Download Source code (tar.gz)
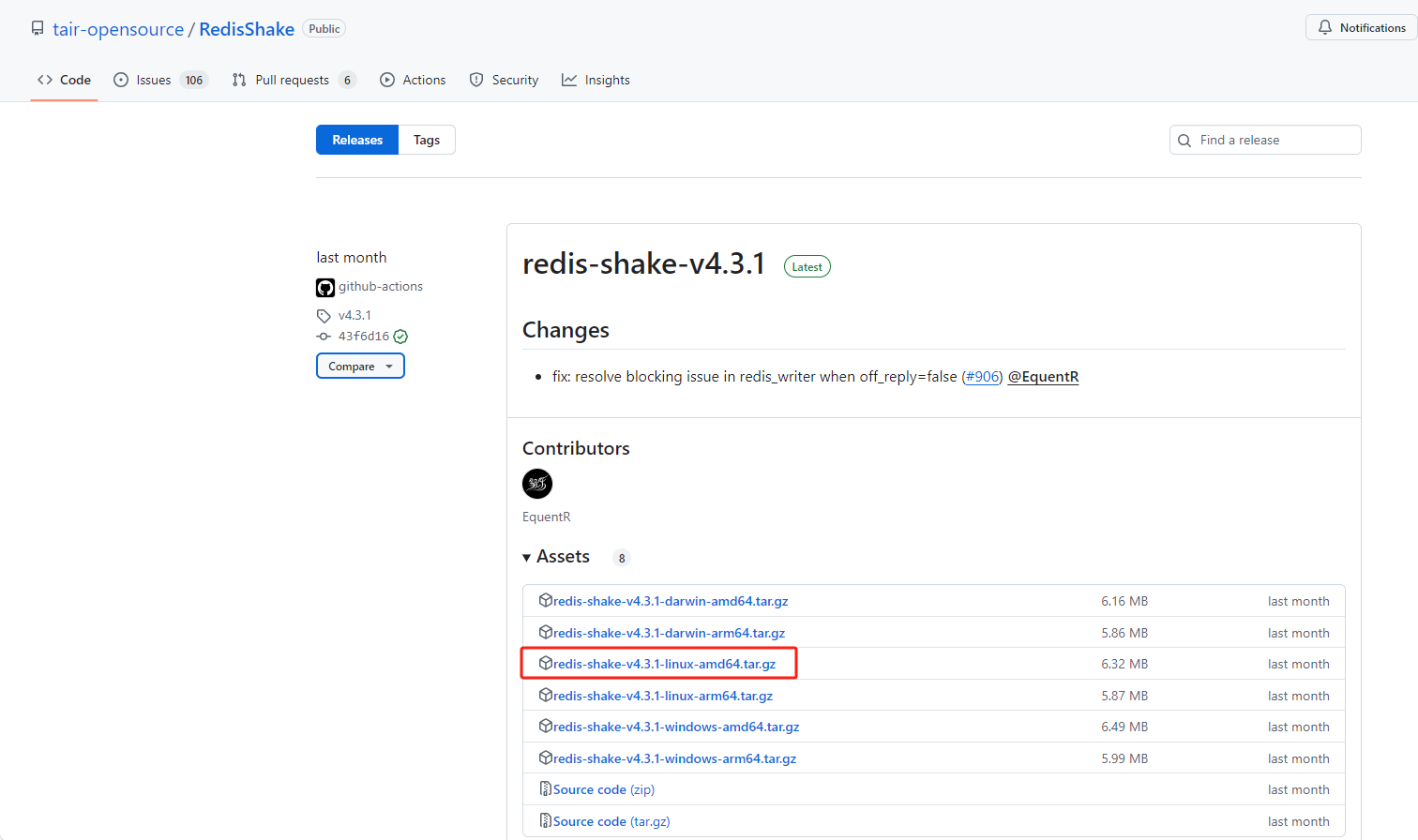This screenshot has height=840, width=1418. [611, 821]
